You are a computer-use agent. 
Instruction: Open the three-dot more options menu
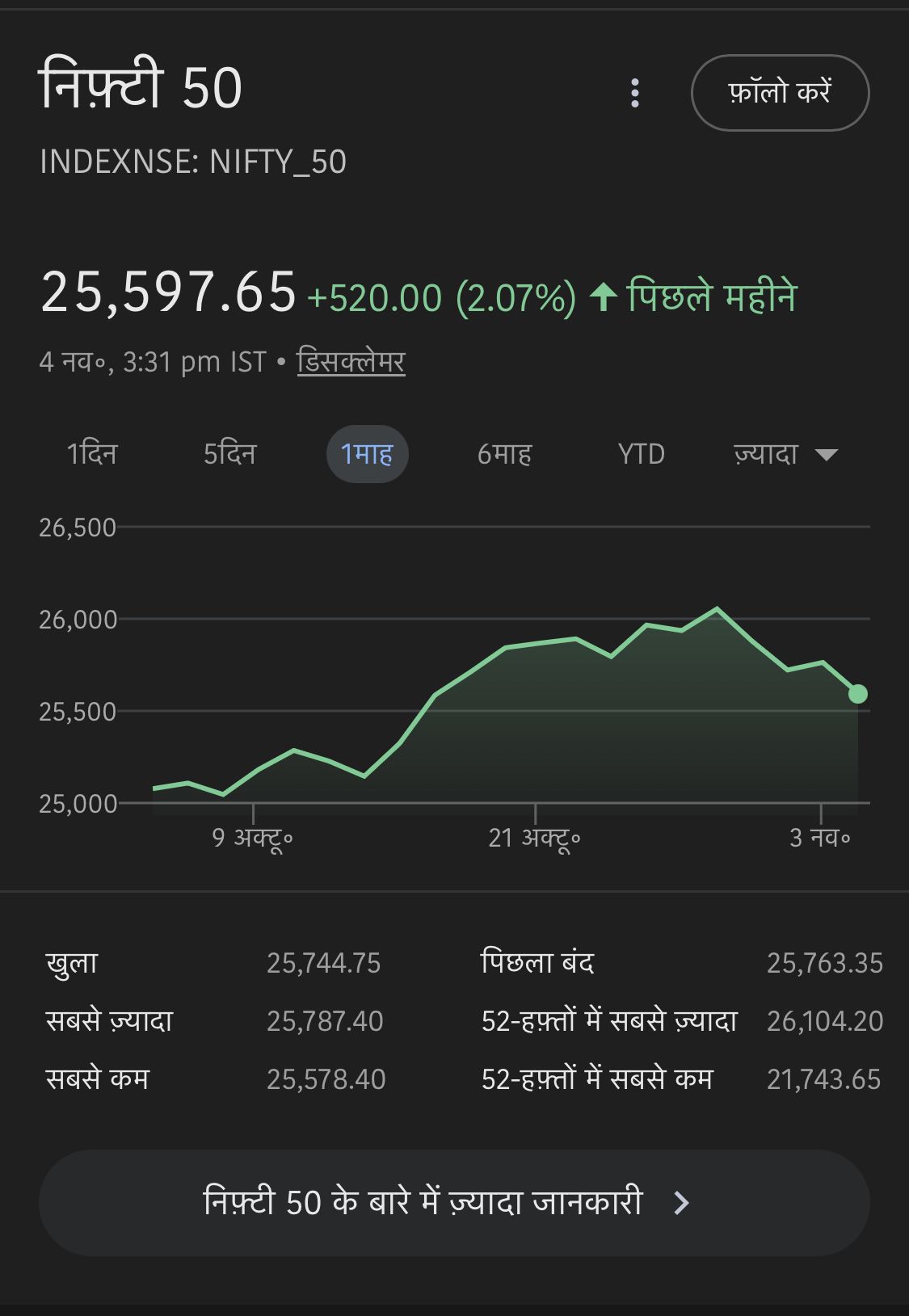(x=635, y=94)
